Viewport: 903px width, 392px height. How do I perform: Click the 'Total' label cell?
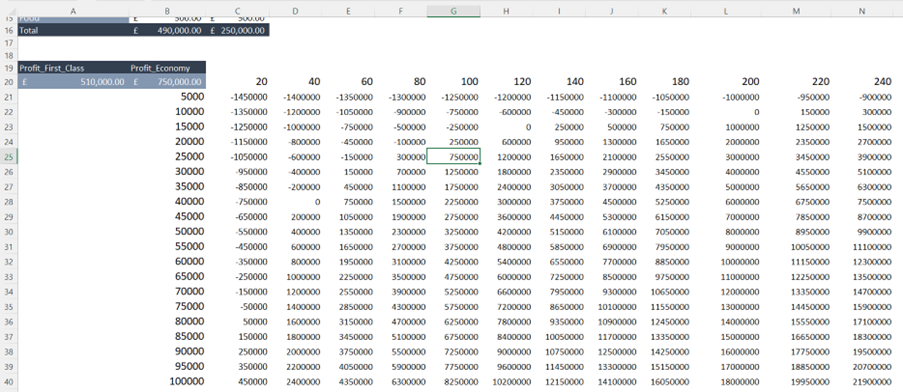[x=73, y=31]
